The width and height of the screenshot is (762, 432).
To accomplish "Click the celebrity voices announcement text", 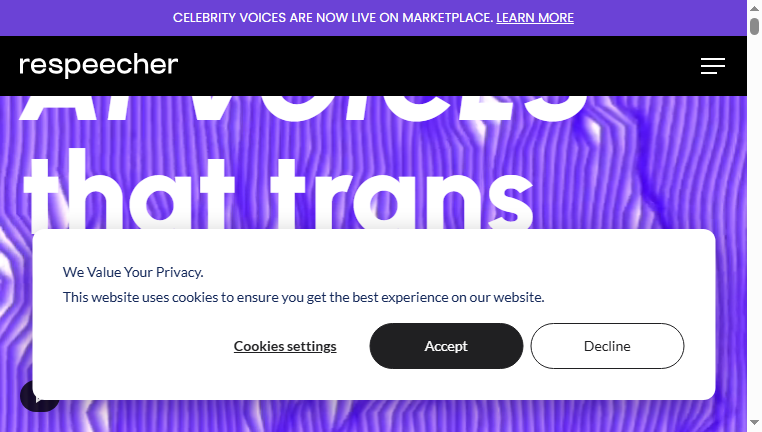I will point(333,18).
